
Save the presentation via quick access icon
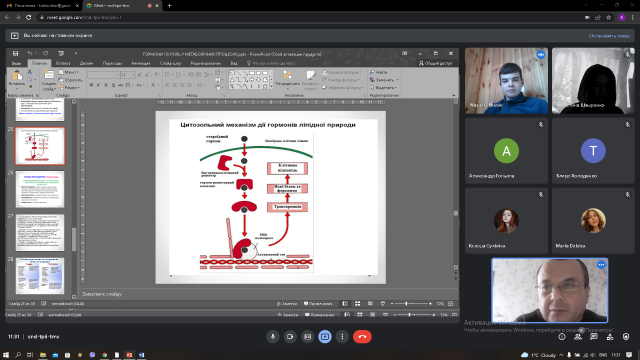(16, 53)
